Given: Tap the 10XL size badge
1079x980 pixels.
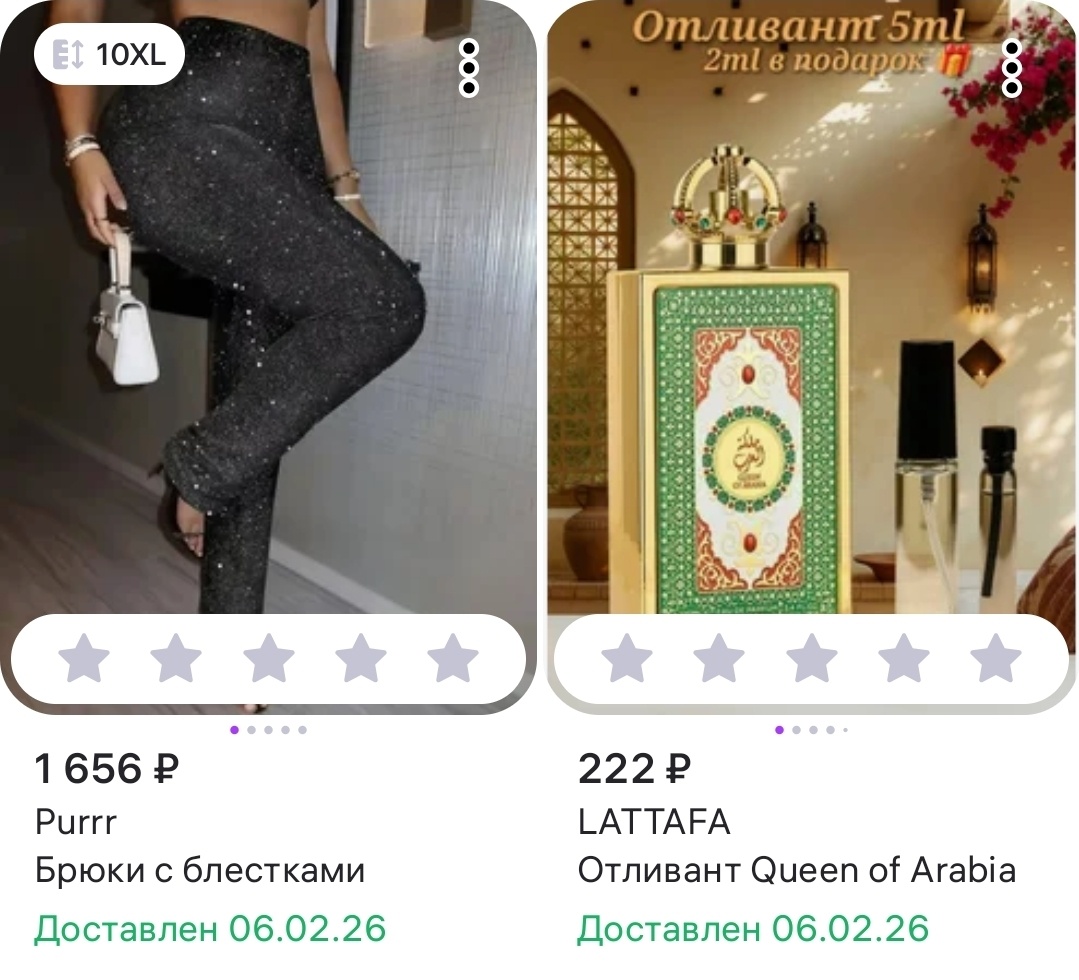Looking at the screenshot, I should 109,54.
